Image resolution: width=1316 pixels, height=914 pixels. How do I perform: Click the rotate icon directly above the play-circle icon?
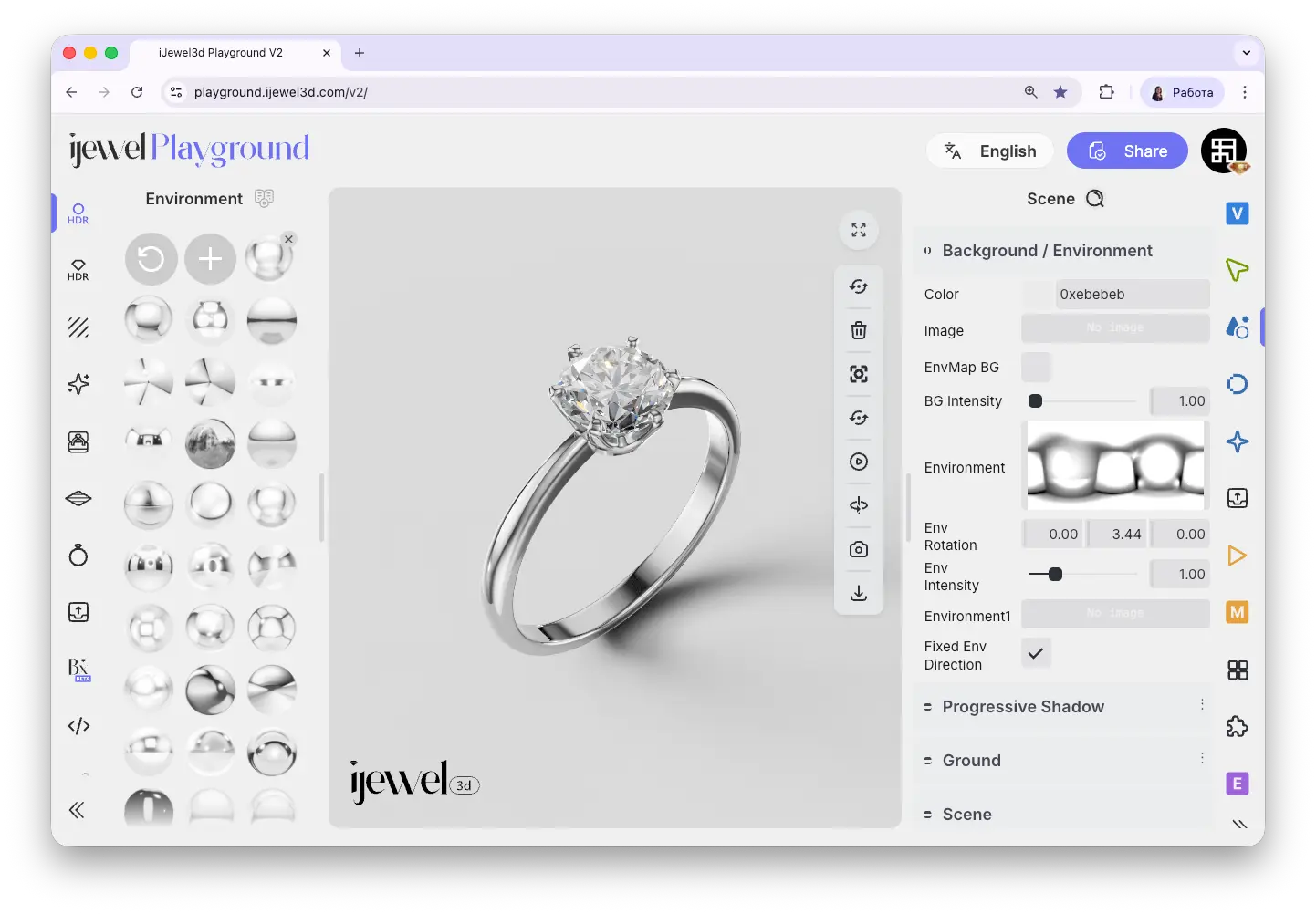pos(859,418)
